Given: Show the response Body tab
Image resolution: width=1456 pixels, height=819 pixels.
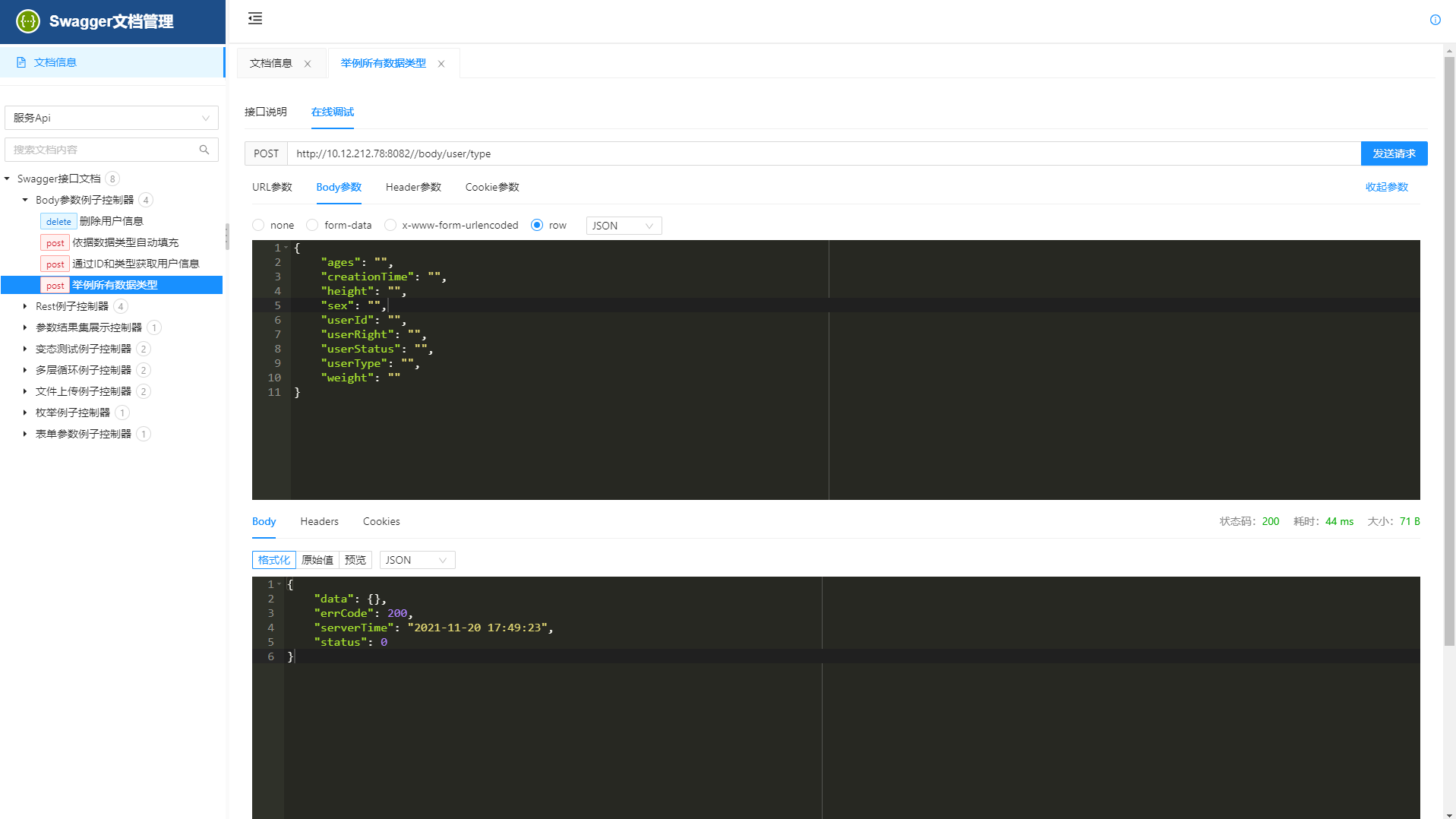Looking at the screenshot, I should coord(264,521).
